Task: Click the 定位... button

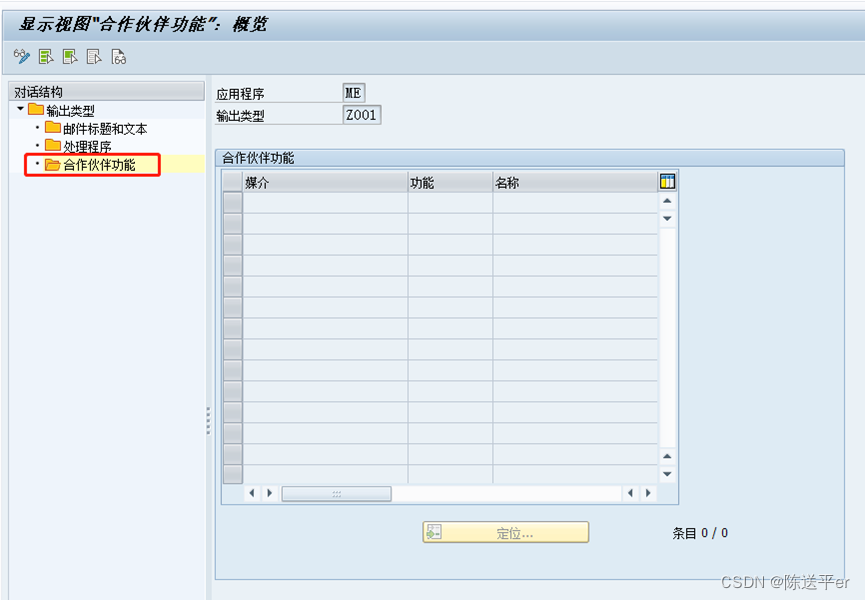Action: tap(505, 532)
